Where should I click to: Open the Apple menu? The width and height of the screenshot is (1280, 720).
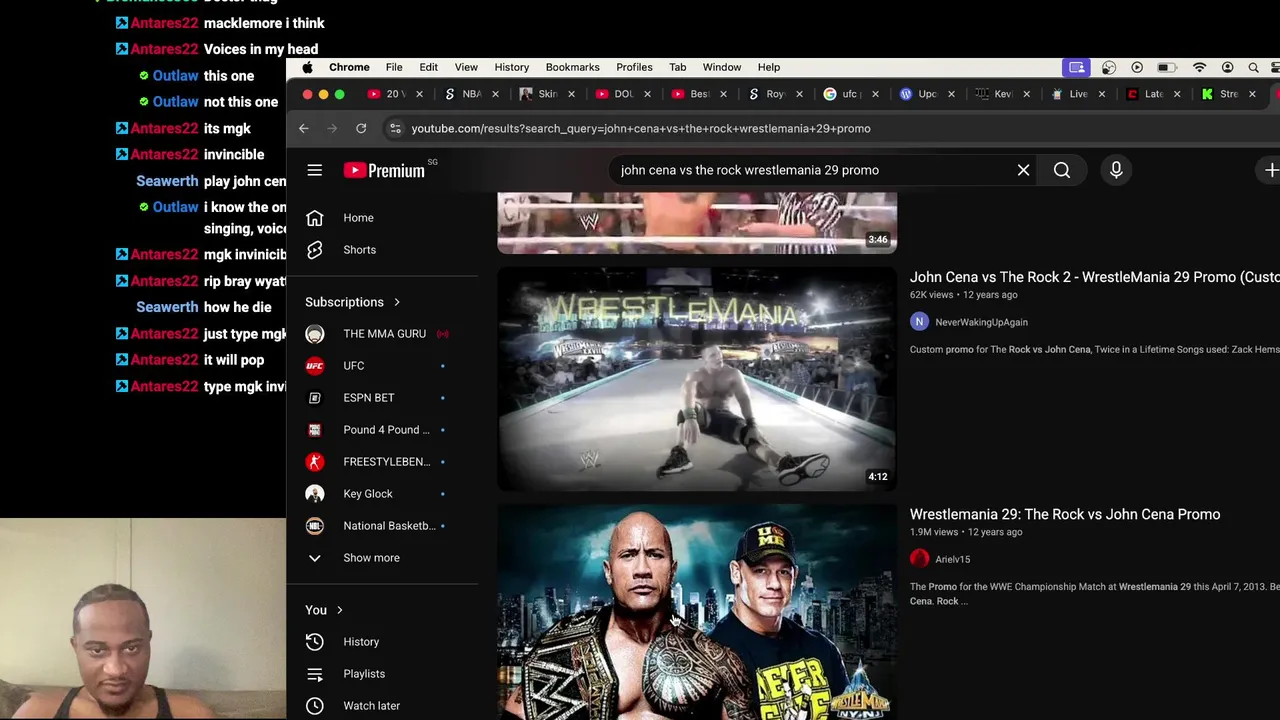coord(307,67)
